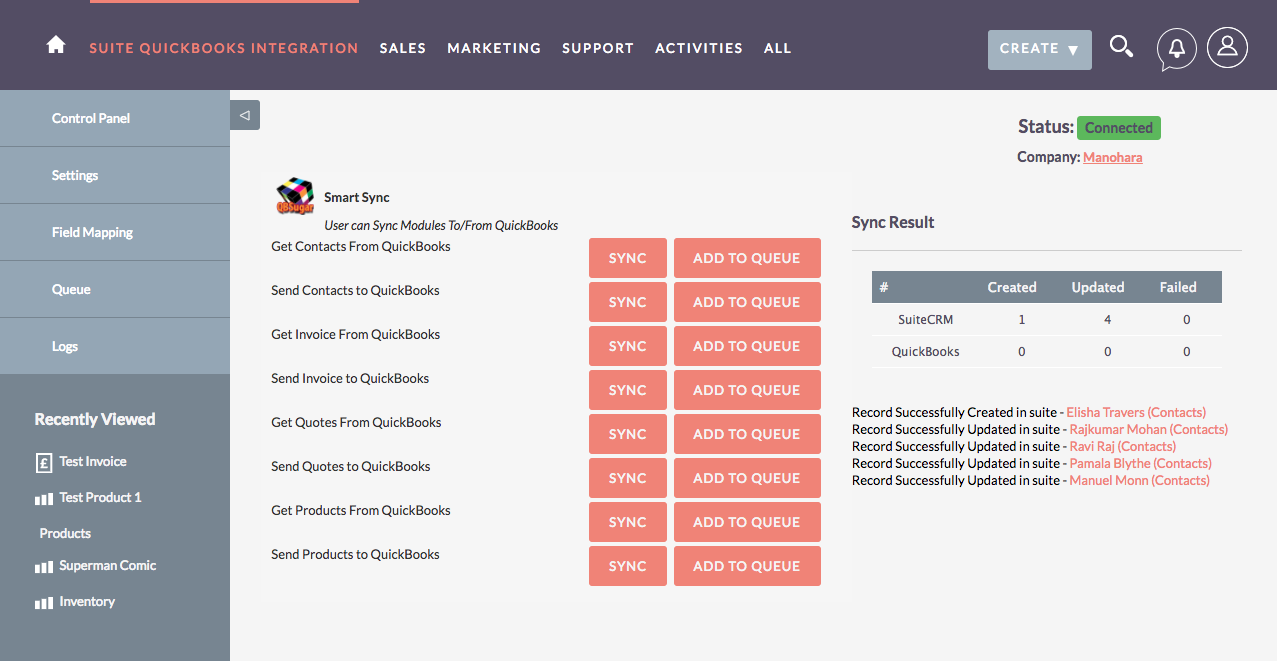Open notifications bell icon

[1177, 48]
